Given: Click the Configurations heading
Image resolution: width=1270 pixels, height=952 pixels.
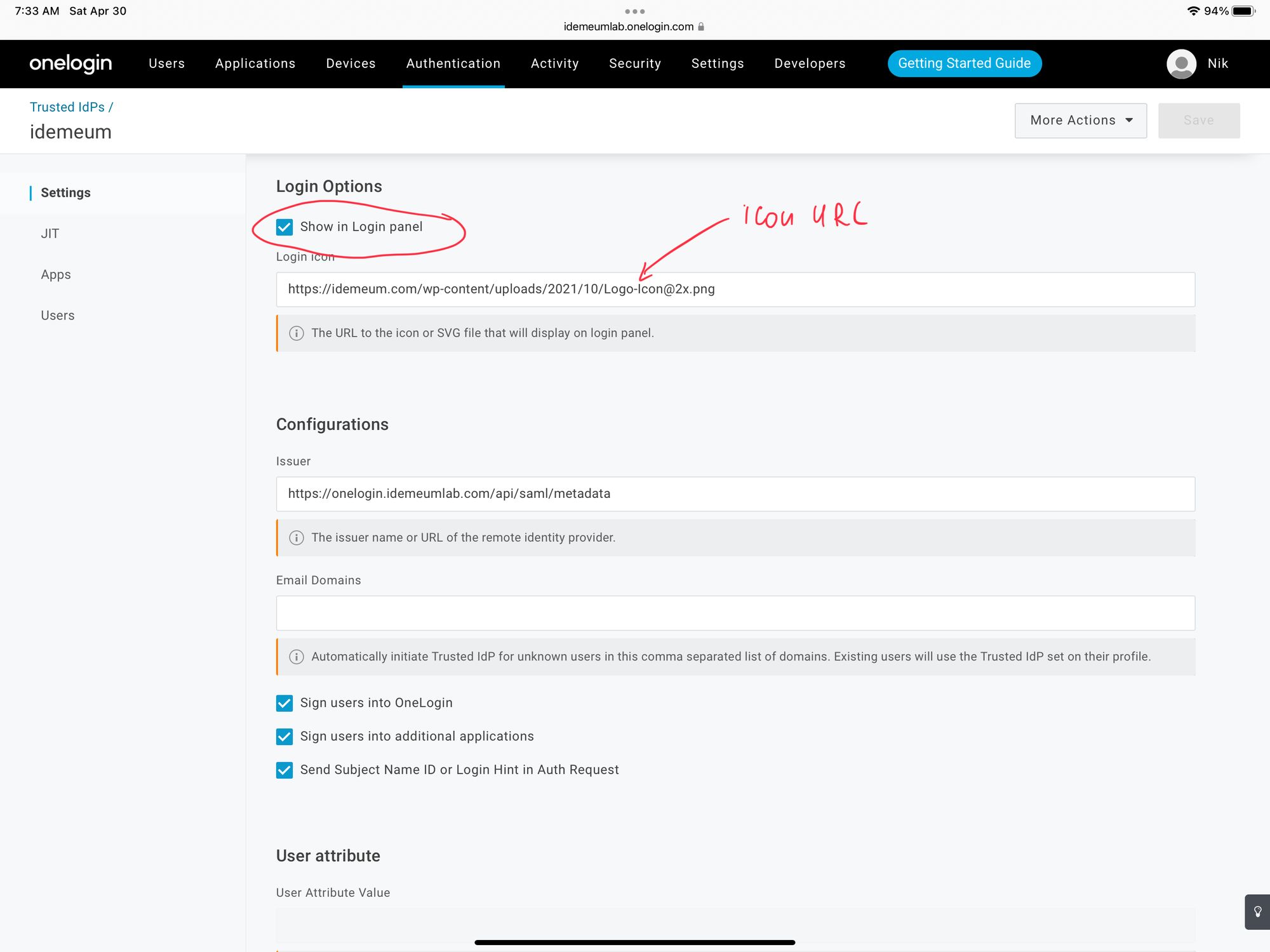Looking at the screenshot, I should 332,425.
